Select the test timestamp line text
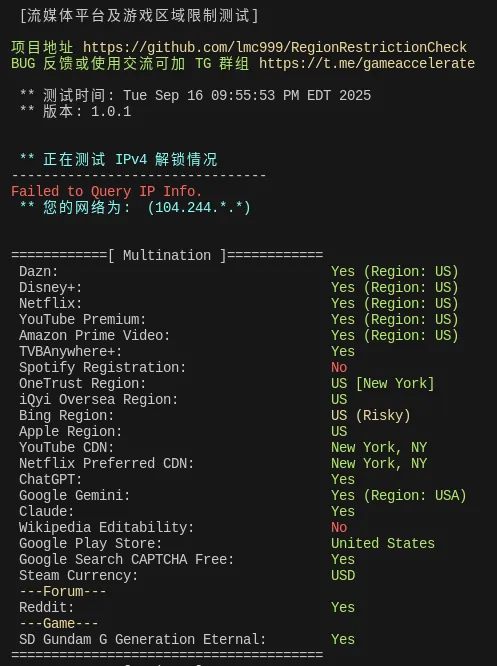This screenshot has width=497, height=666. [195, 96]
